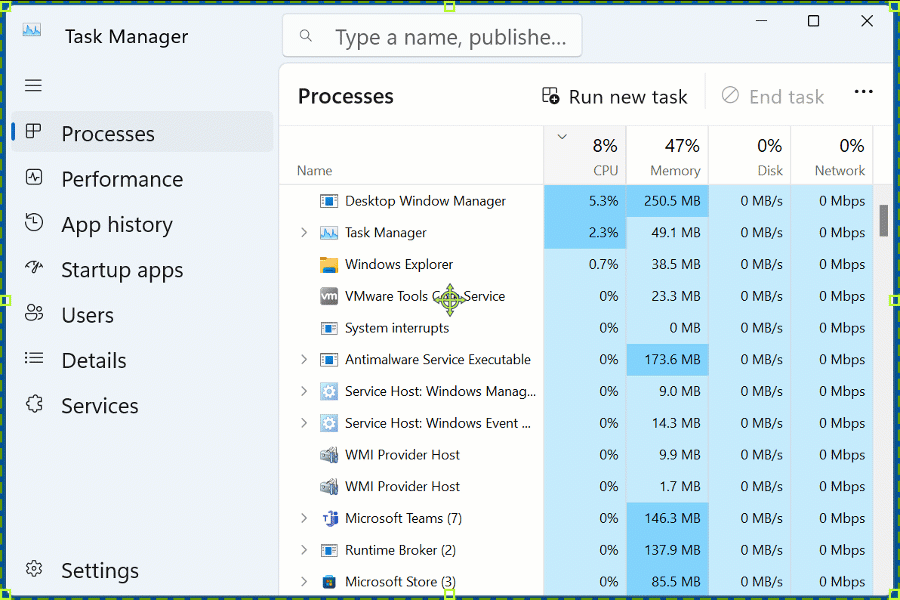Click the Run new task button

tap(615, 96)
